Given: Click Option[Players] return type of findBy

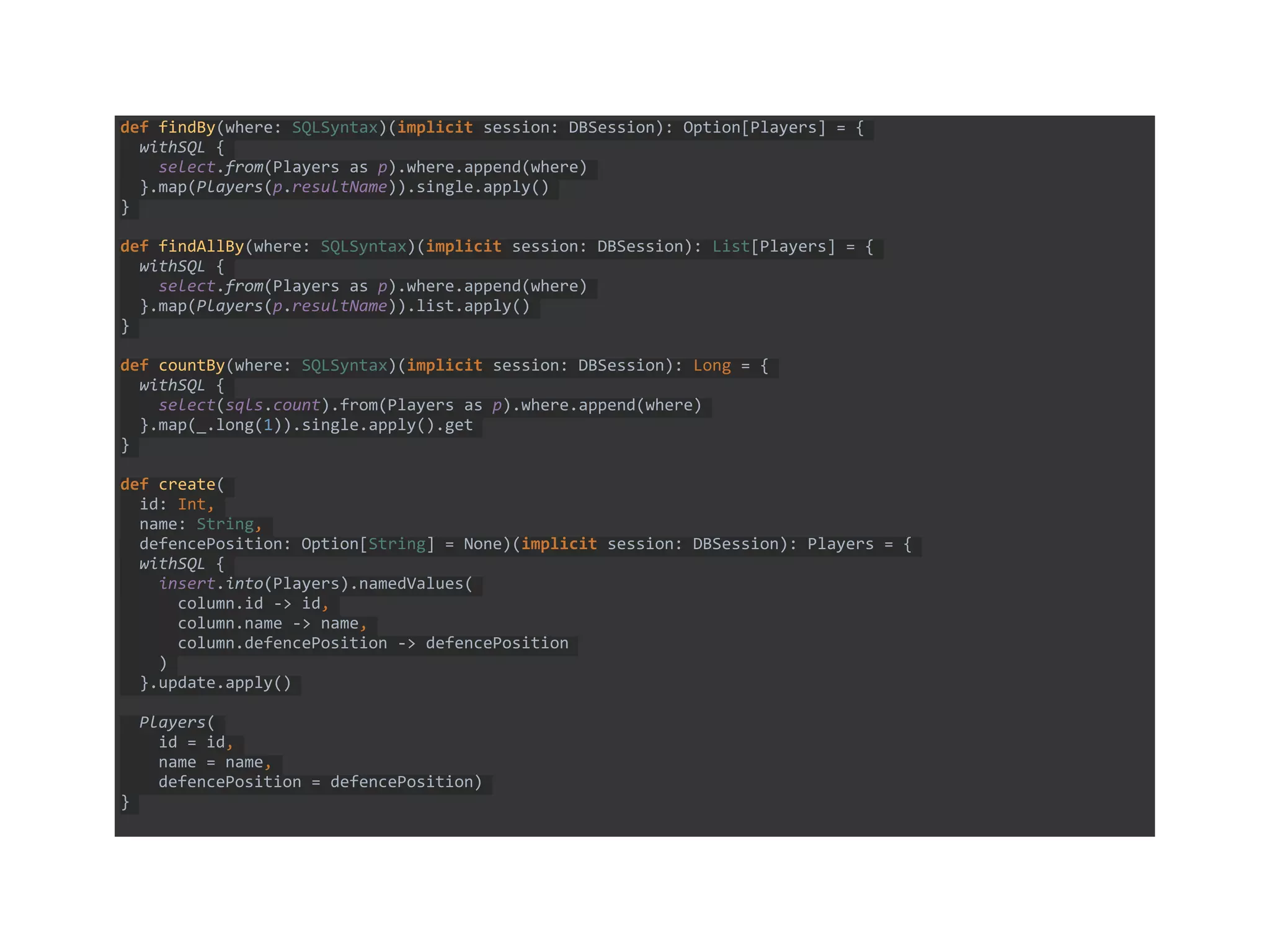Looking at the screenshot, I should coord(755,128).
